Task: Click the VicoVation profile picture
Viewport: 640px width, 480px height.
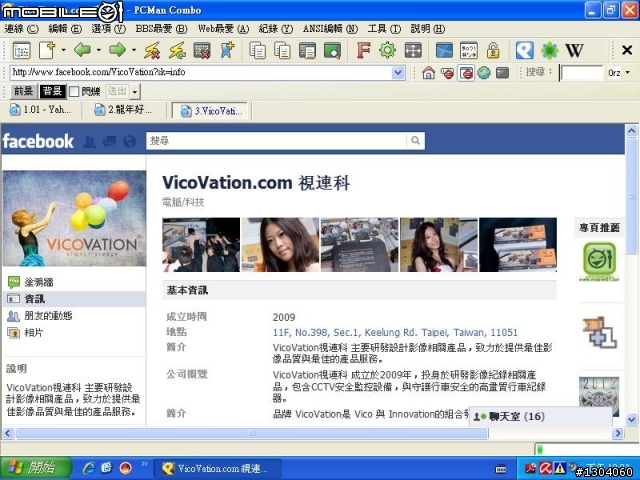Action: 74,218
